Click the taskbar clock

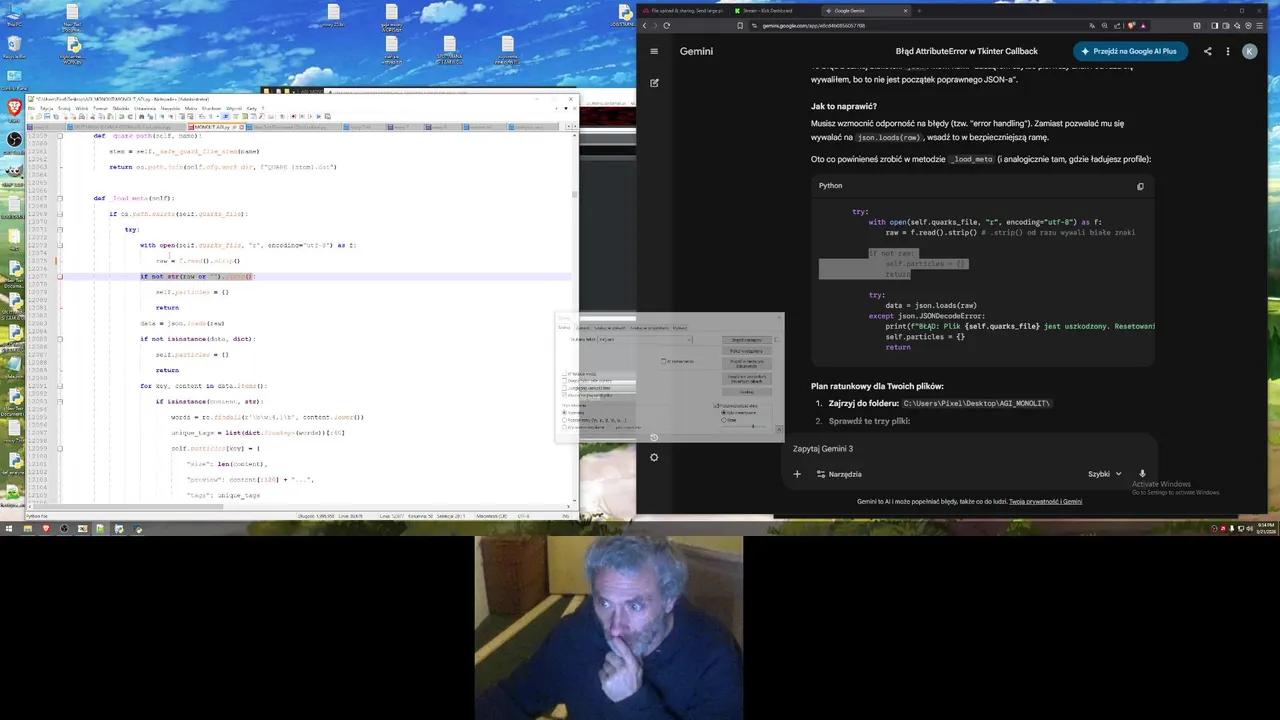(x=1264, y=528)
